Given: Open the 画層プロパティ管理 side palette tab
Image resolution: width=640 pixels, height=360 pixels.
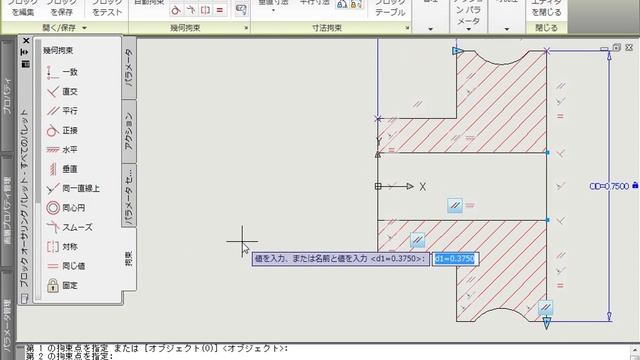Looking at the screenshot, I should [7, 211].
